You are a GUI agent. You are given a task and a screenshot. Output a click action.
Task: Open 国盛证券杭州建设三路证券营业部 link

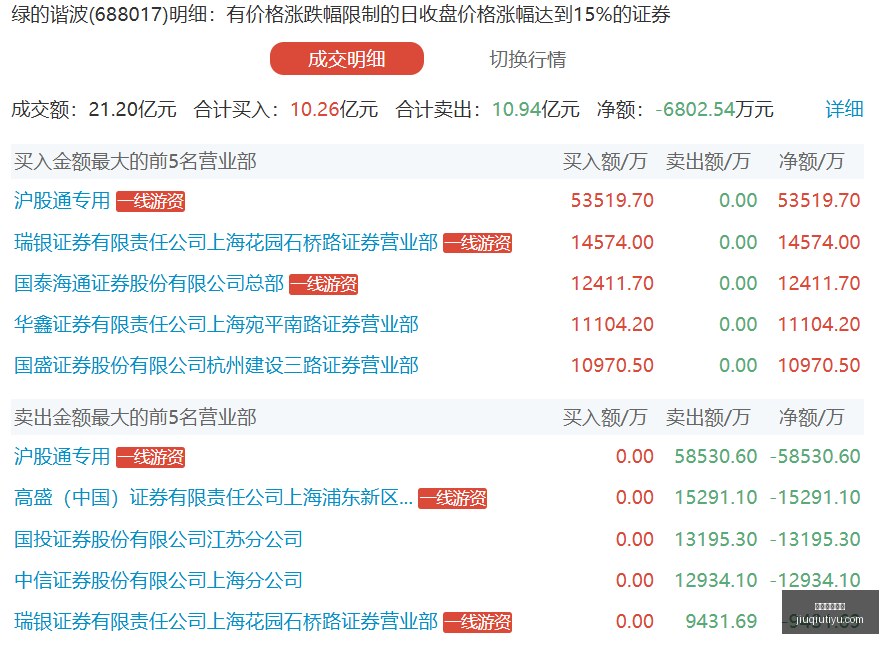(216, 365)
